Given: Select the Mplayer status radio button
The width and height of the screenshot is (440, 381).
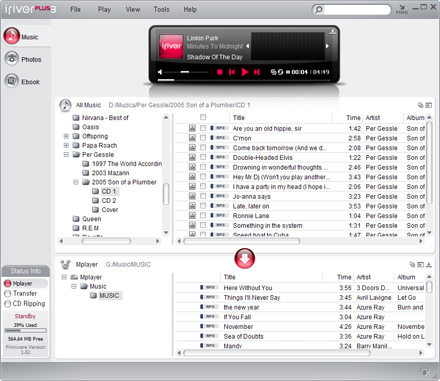Looking at the screenshot, I should coord(8,284).
